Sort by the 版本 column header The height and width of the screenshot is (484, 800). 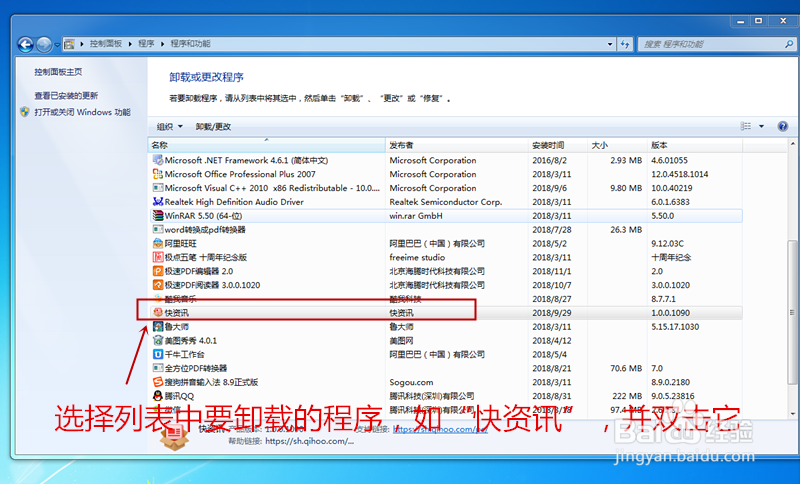(x=694, y=145)
